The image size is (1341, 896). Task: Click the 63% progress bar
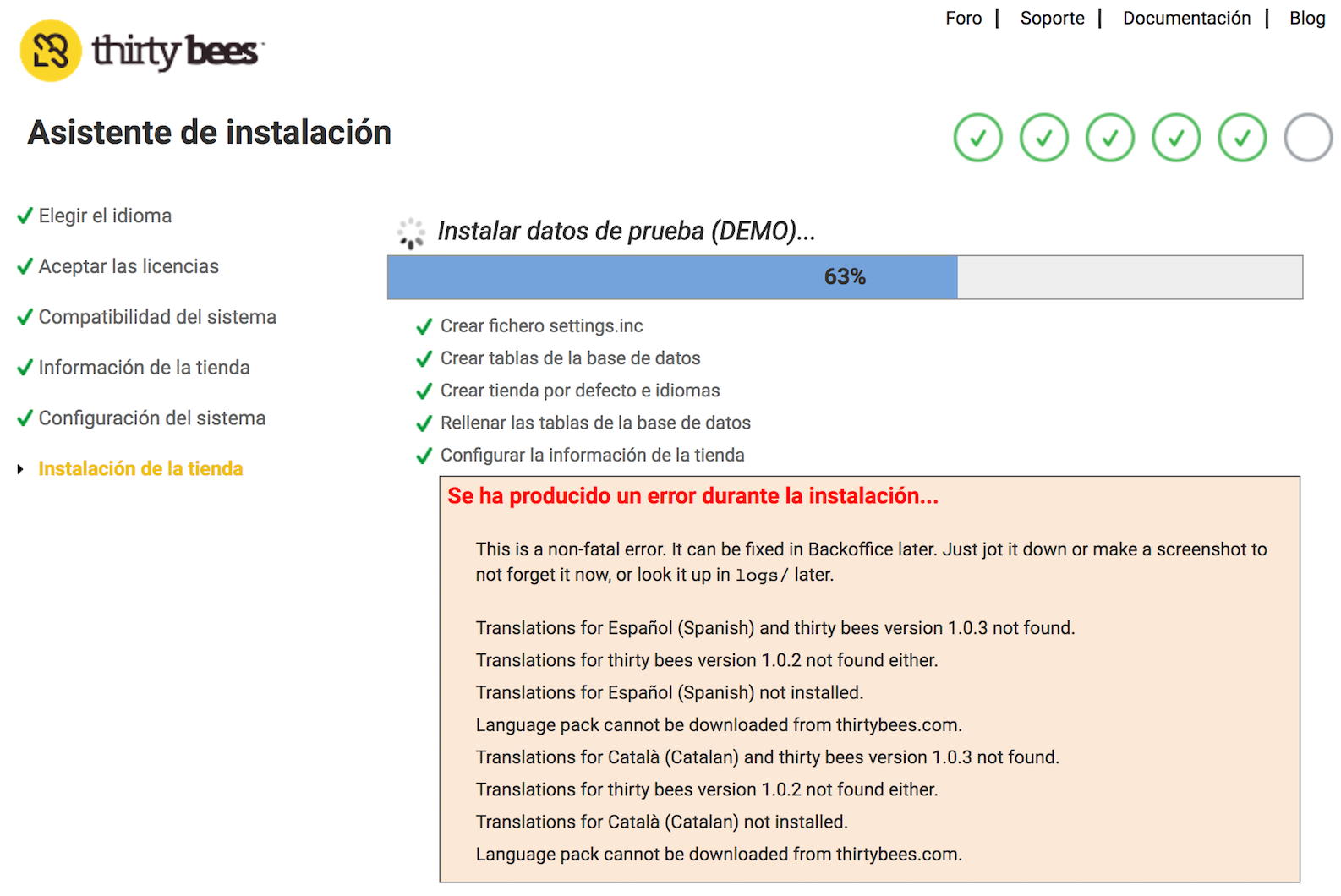click(x=845, y=277)
